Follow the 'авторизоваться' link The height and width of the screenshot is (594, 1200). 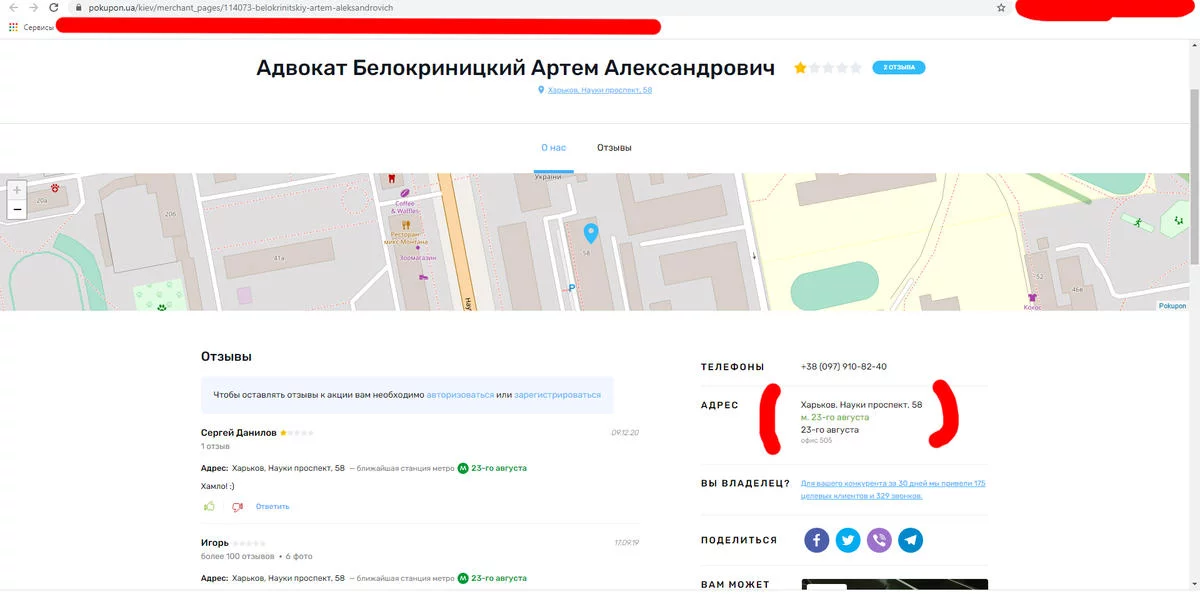460,395
